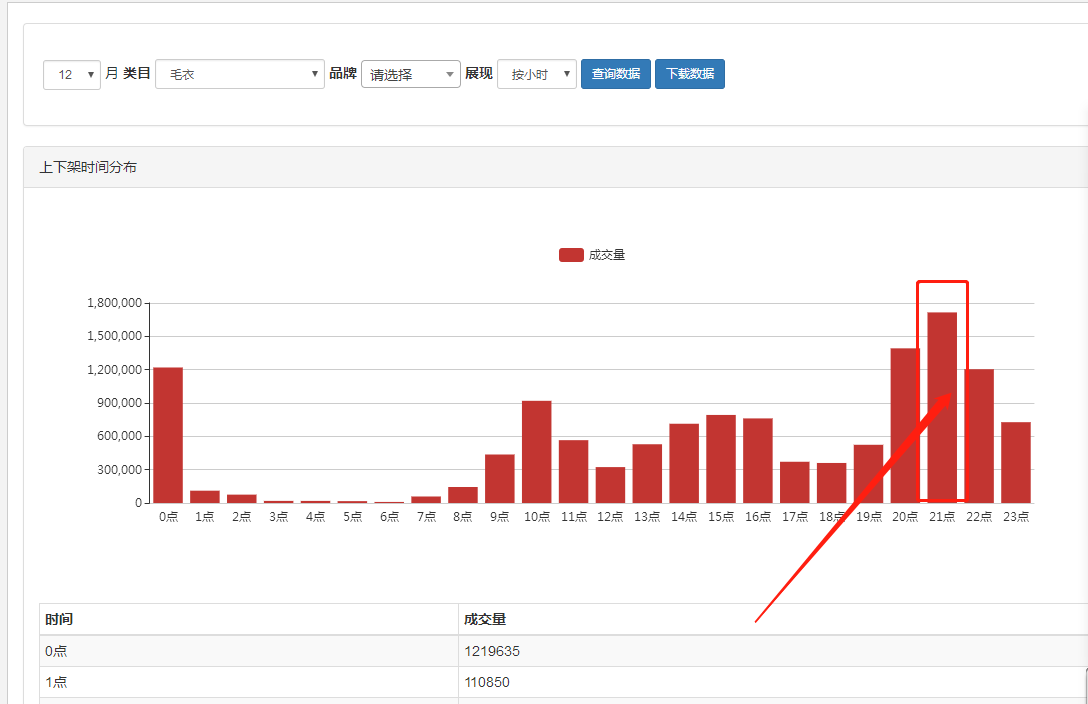
Task: Click the 0点 bar in chart
Action: (168, 435)
